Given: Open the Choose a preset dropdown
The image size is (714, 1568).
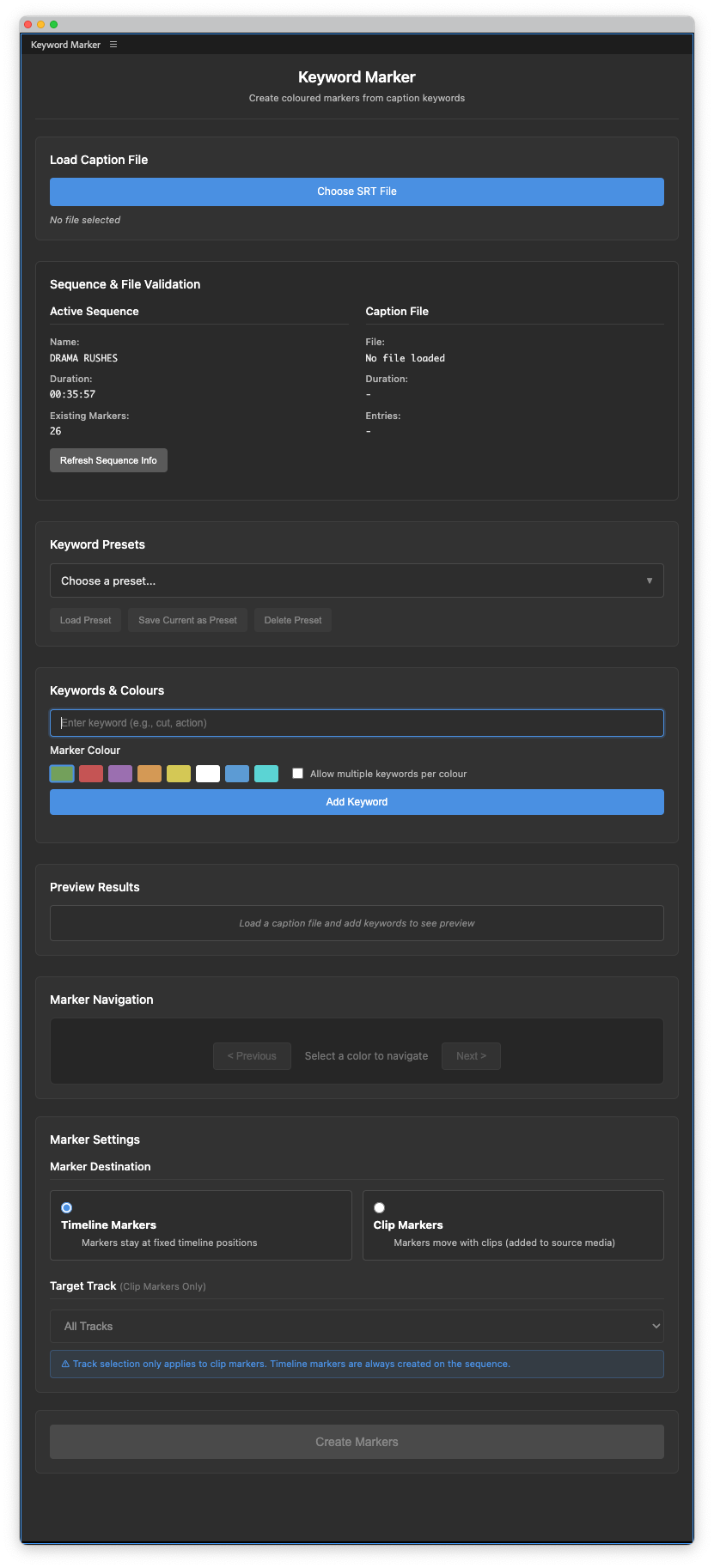Looking at the screenshot, I should click(357, 580).
